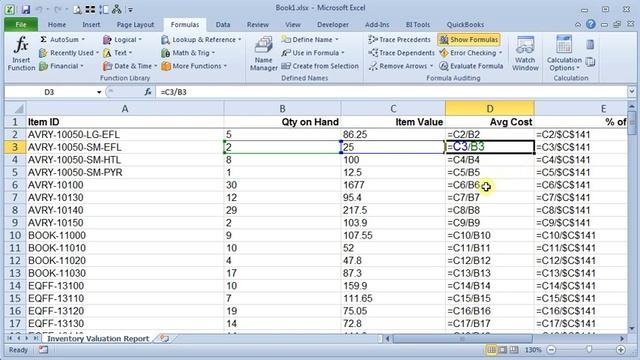Viewport: 640px width, 360px height.
Task: Select column B header
Action: coord(282,109)
